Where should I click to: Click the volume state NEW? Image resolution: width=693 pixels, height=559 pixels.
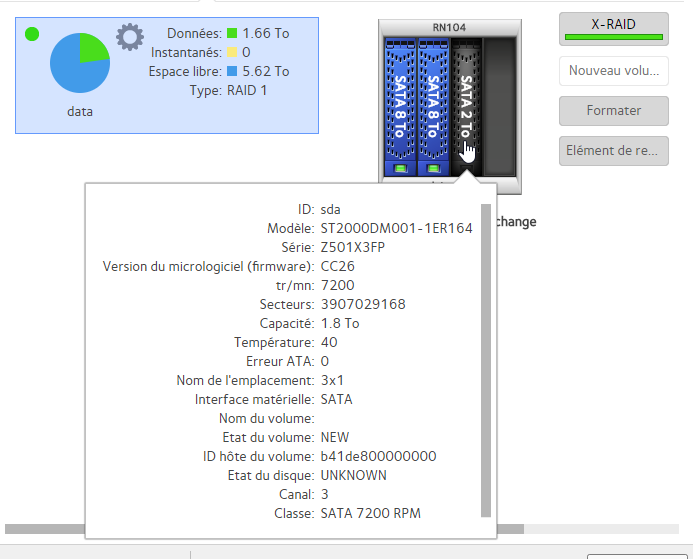[335, 437]
